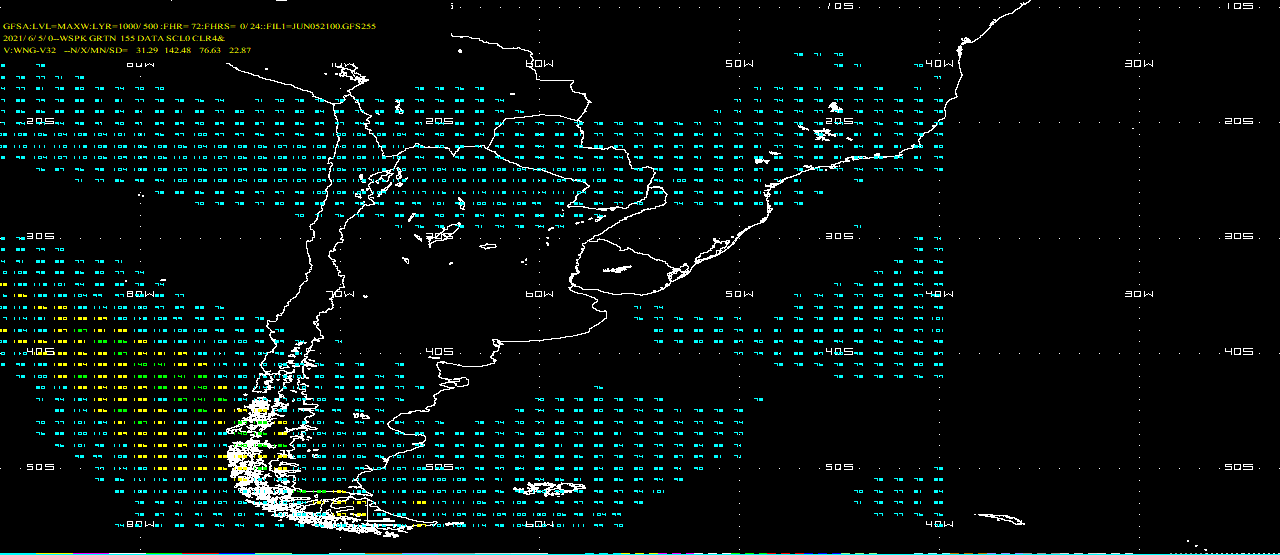The image size is (1280, 555).
Task: Click the rightmost 30S latitude label
Action: (x=1239, y=236)
